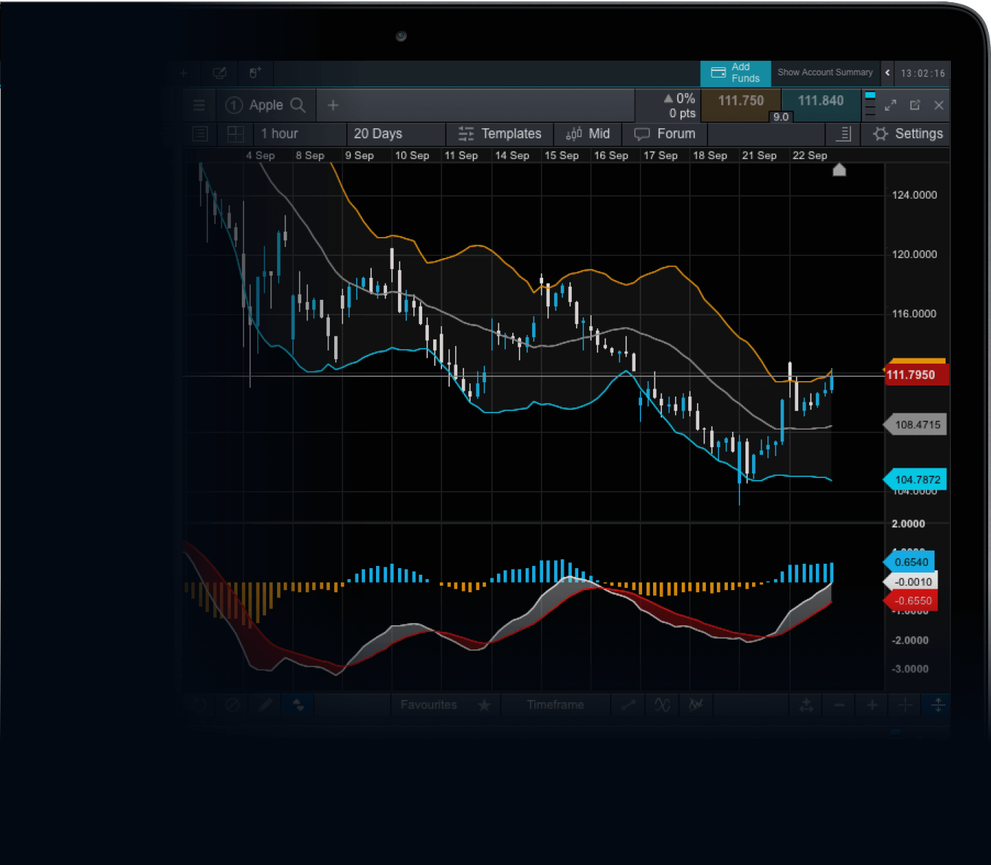Screen dimensions: 991x865
Task: Click the search magnifier next to Apple
Action: 300,104
